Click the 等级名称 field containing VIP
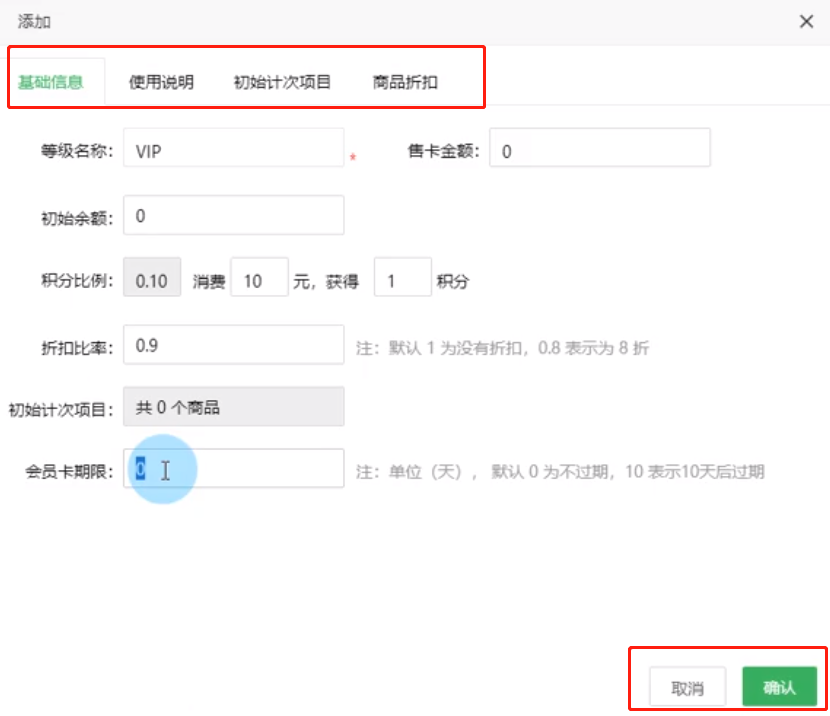 coord(233,148)
